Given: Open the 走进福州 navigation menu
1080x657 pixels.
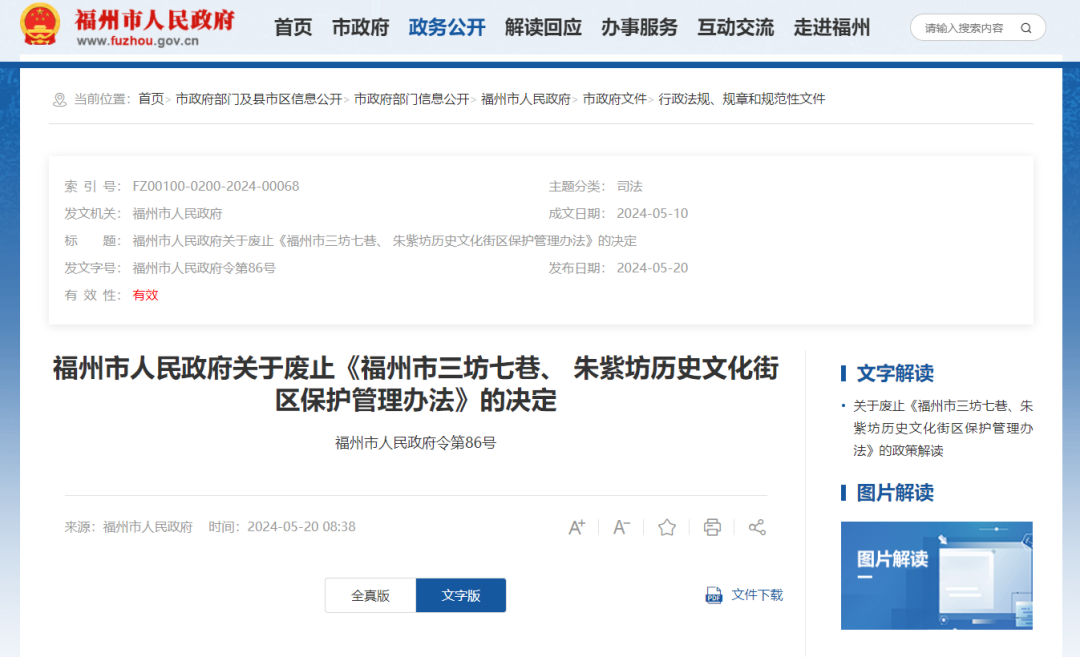Looking at the screenshot, I should click(x=831, y=28).
